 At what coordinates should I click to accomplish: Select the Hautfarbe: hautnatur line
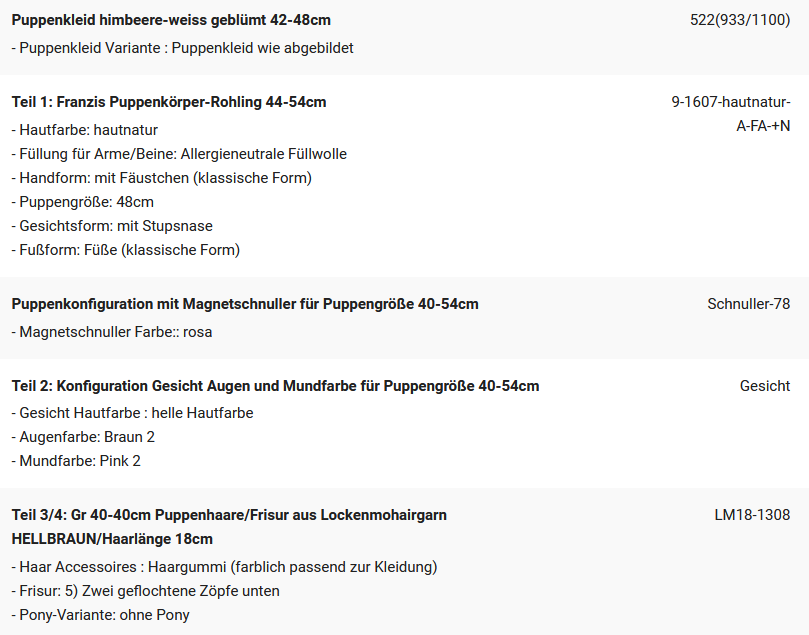coord(85,130)
